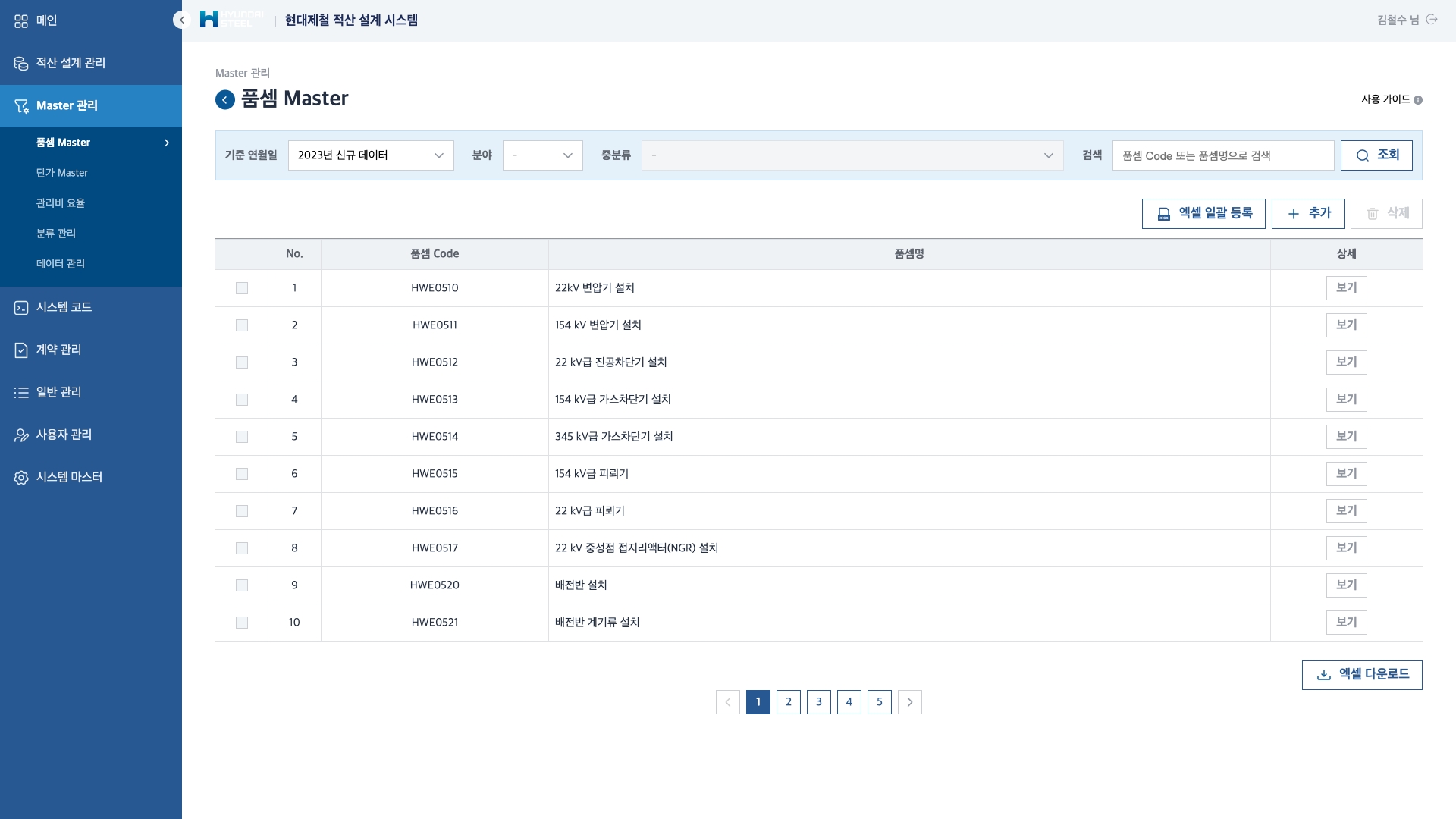1456x819 pixels.
Task: Open the 중분류 dropdown
Action: pyautogui.click(x=852, y=155)
